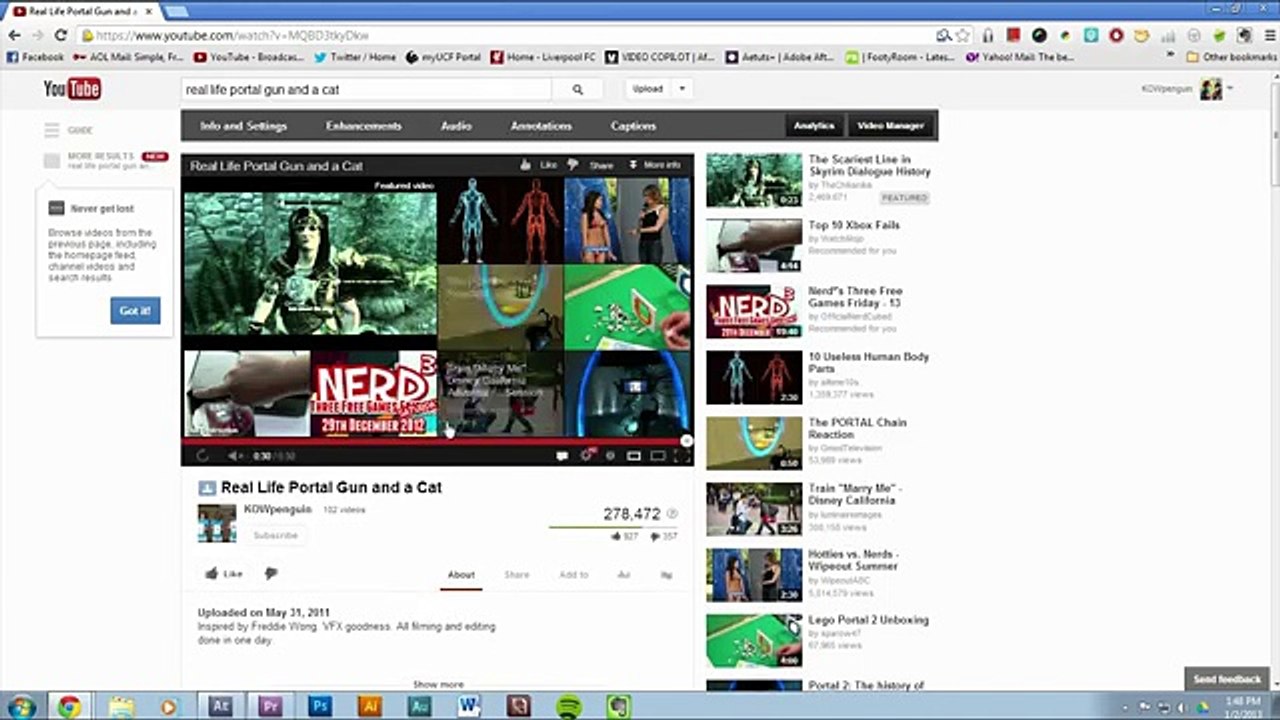This screenshot has height=720, width=1280.
Task: Click the thumbs down icon in player overlay
Action: coord(573,165)
